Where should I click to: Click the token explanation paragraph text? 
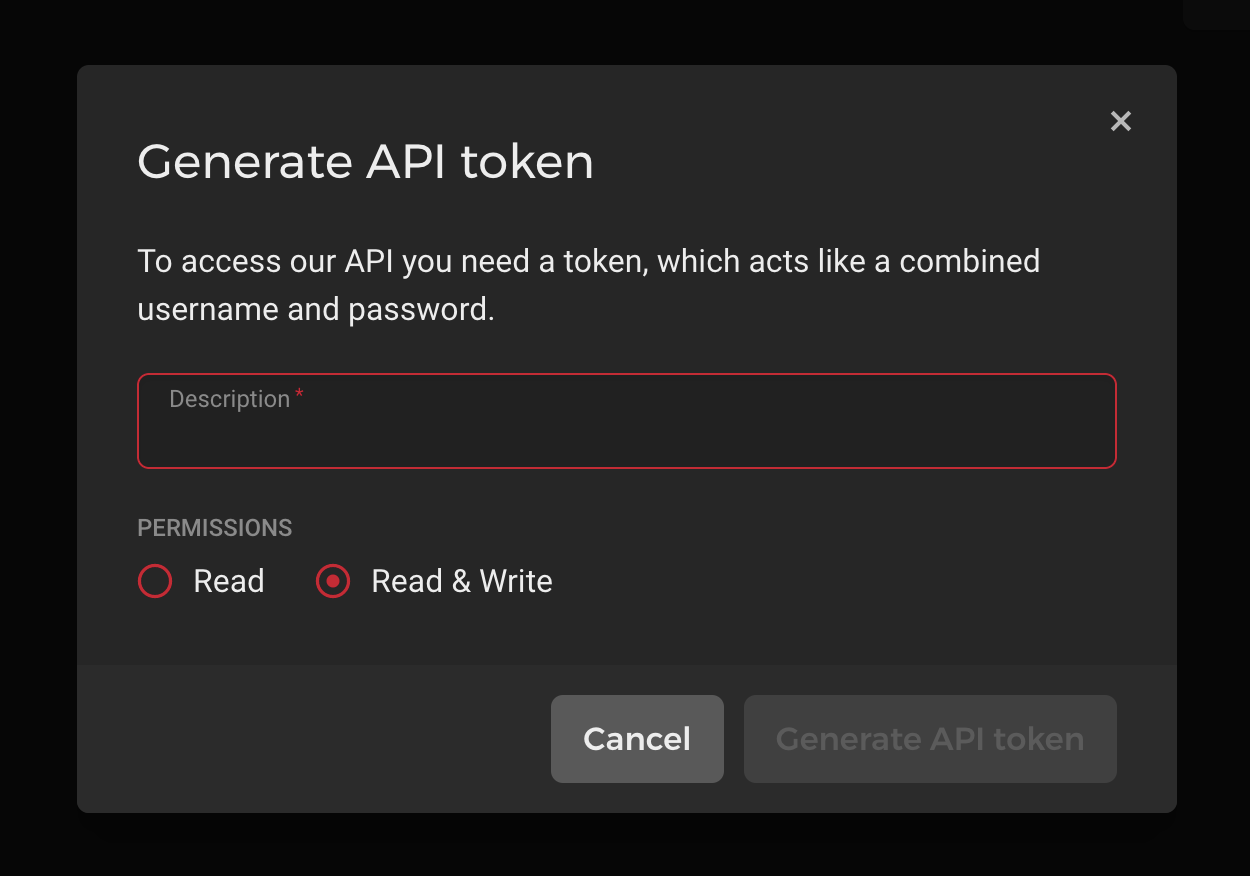(588, 284)
